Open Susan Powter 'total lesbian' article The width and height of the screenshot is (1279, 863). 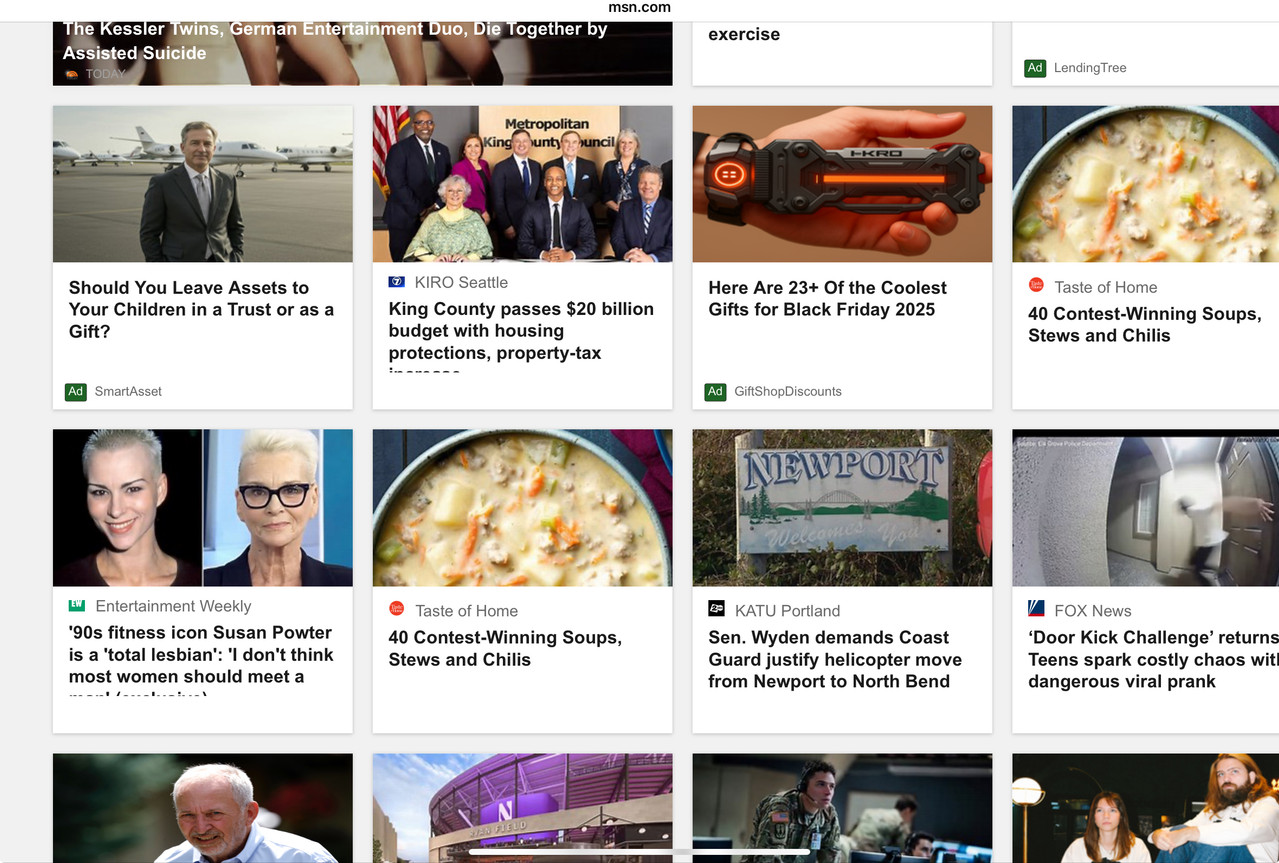(x=201, y=659)
